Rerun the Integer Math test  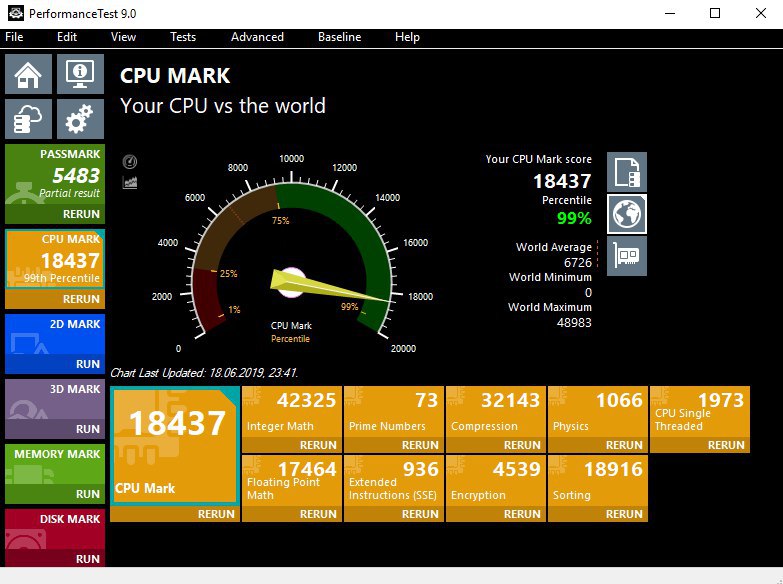click(292, 445)
